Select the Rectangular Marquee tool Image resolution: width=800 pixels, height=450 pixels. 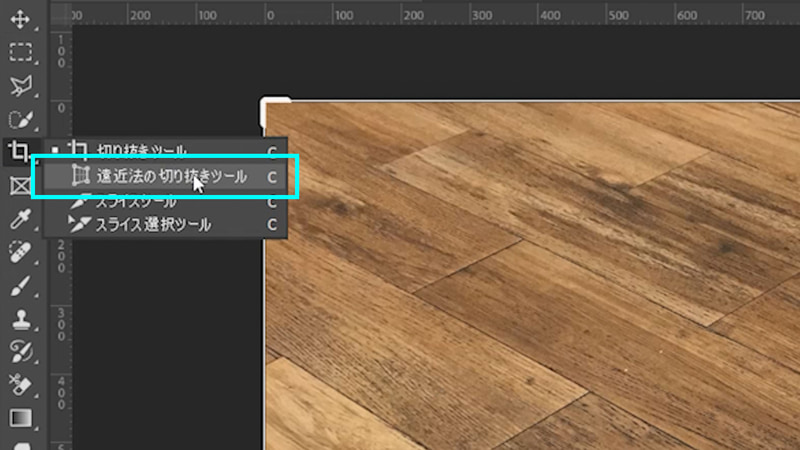[20, 53]
